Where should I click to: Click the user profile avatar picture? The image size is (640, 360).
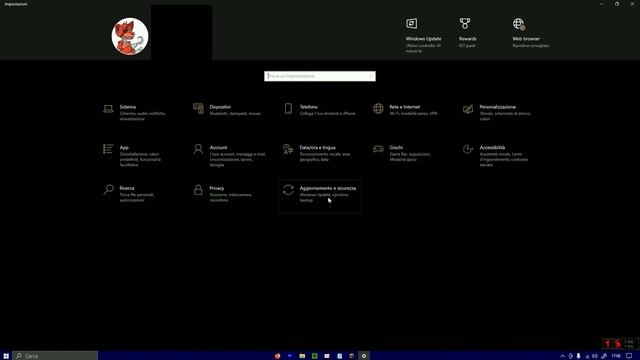coord(130,36)
